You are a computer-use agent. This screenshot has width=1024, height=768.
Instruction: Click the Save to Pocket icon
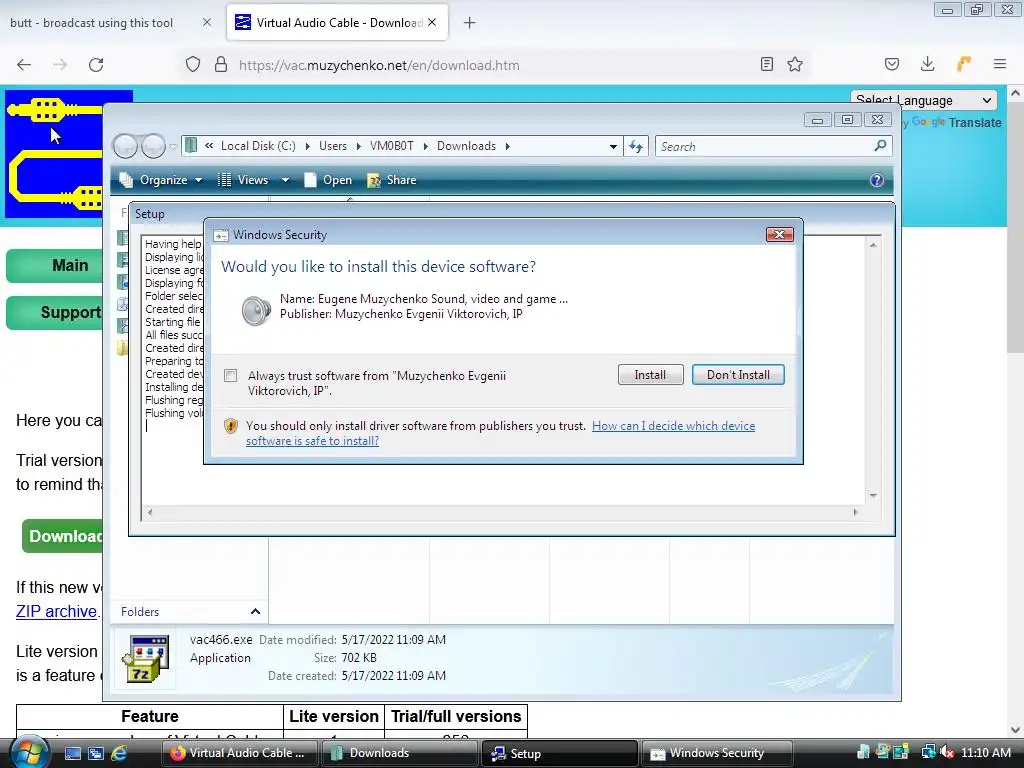(891, 64)
